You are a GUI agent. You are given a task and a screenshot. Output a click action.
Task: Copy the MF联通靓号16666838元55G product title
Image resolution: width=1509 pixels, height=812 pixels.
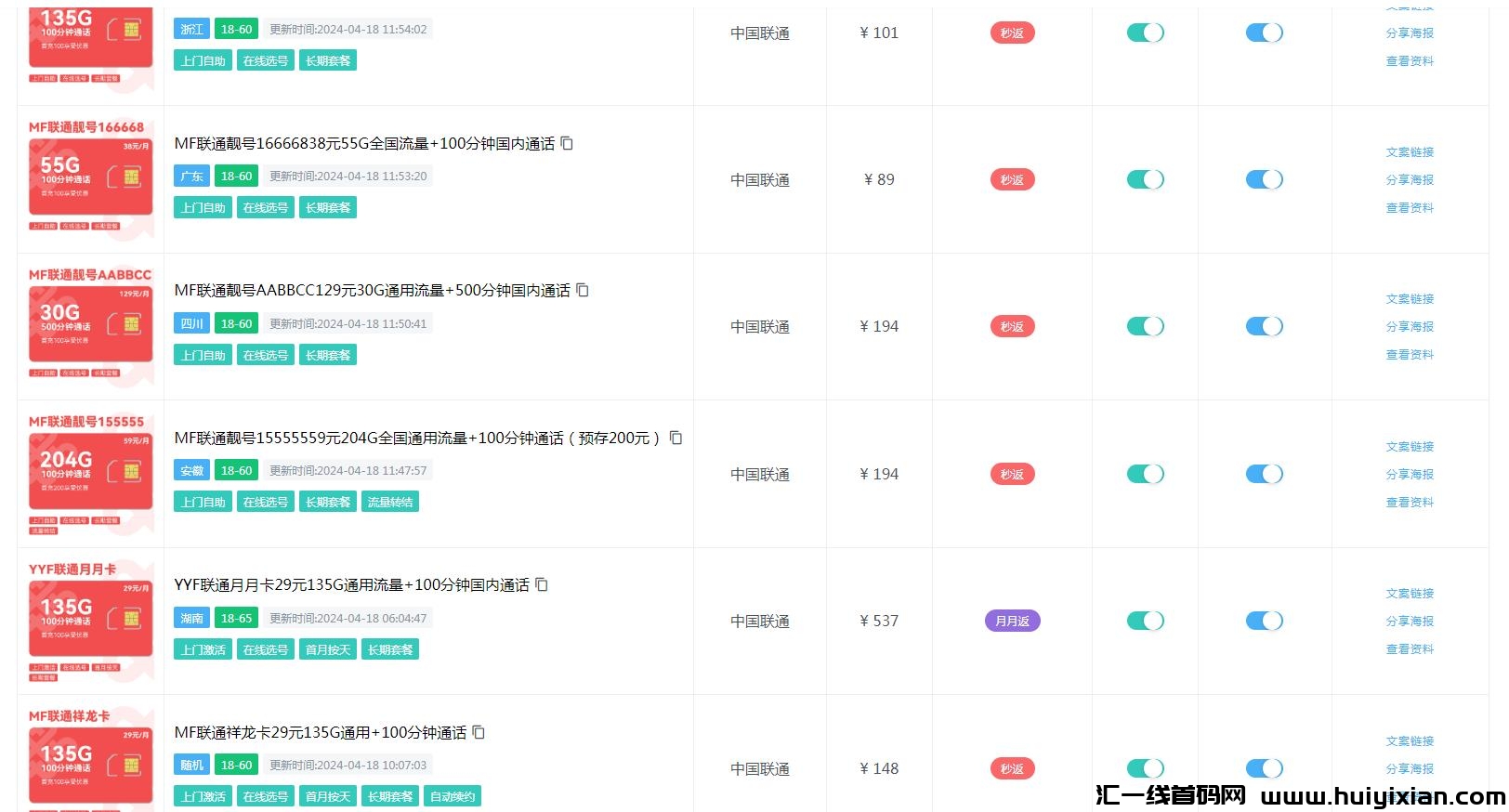click(567, 143)
